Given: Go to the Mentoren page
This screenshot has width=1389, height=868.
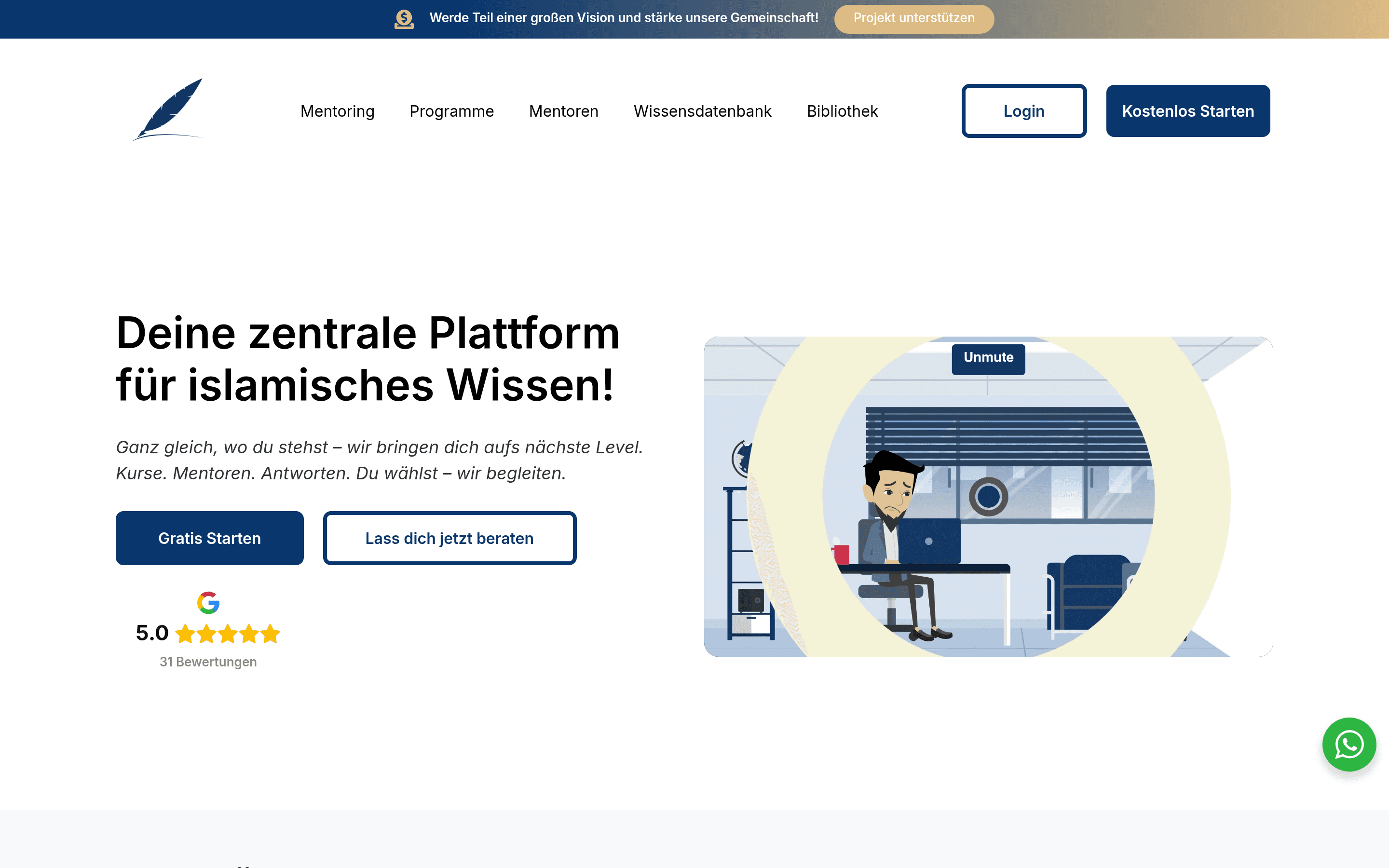Looking at the screenshot, I should (x=563, y=111).
